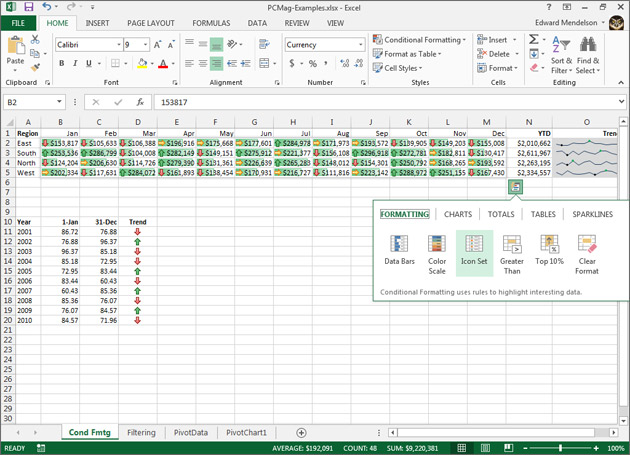
Task: Toggle Center horizontal alignment
Action: pos(203,64)
